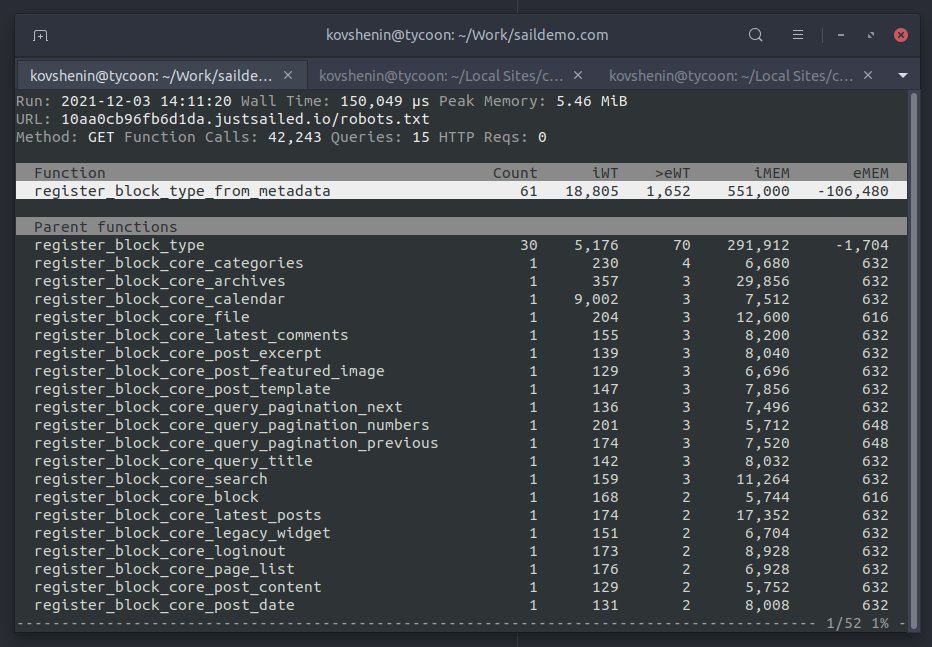This screenshot has width=932, height=647.
Task: Click the register_block_core_calendar row
Action: [x=159, y=299]
